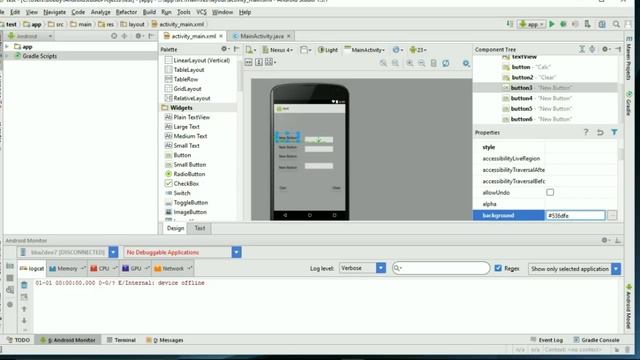Zoom in on the design preview
This screenshot has height=360, width=640.
click(409, 63)
